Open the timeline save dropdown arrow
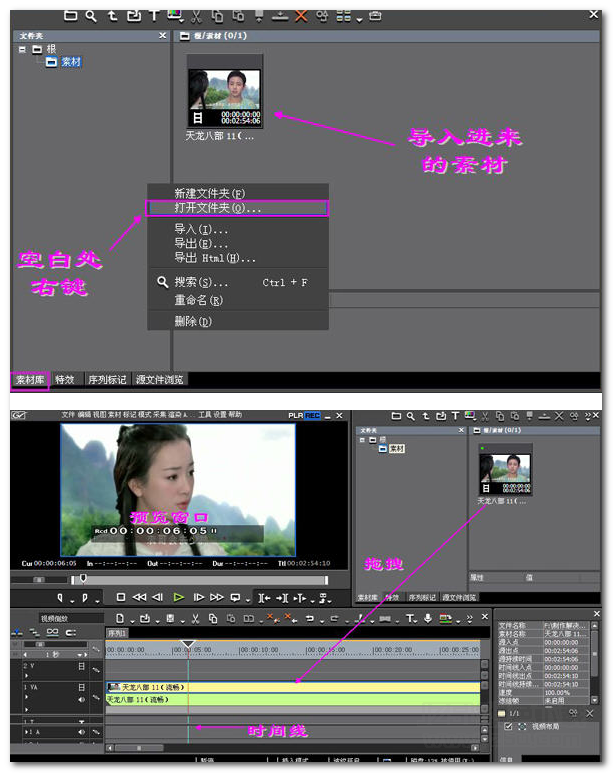Screen dimensions: 613x773 click(181, 622)
